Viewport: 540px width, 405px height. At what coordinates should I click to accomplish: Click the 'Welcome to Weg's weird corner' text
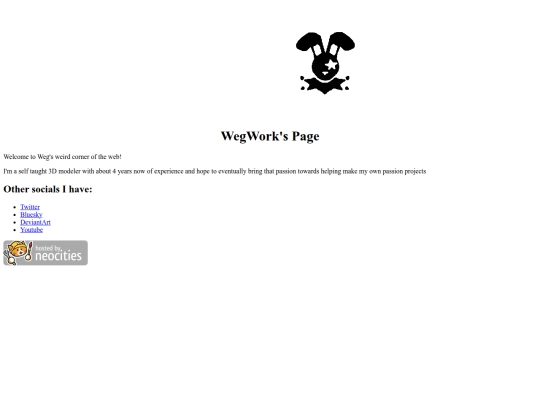62,157
